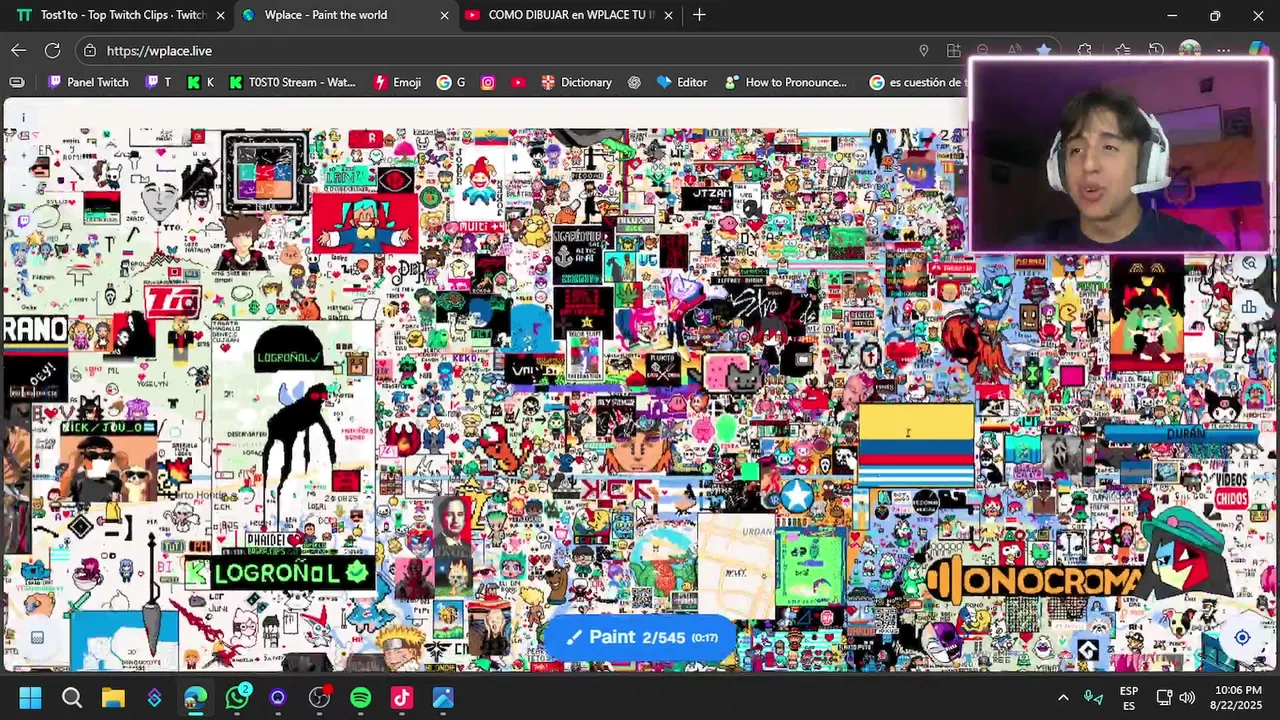Viewport: 1280px width, 720px height.
Task: Open the Google 'G' bookmark
Action: [x=451, y=82]
